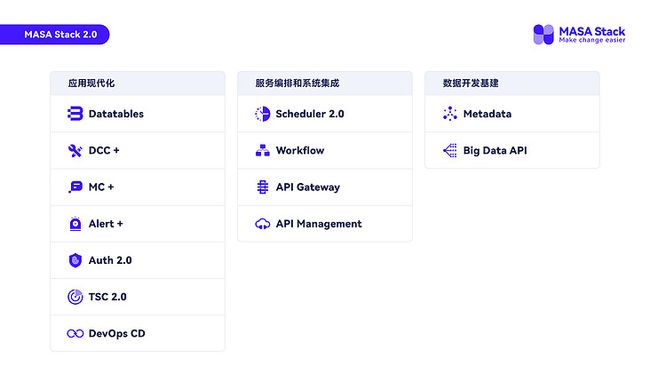This screenshot has width=650, height=366.
Task: Click the MASA Stack logo
Action: [579, 34]
